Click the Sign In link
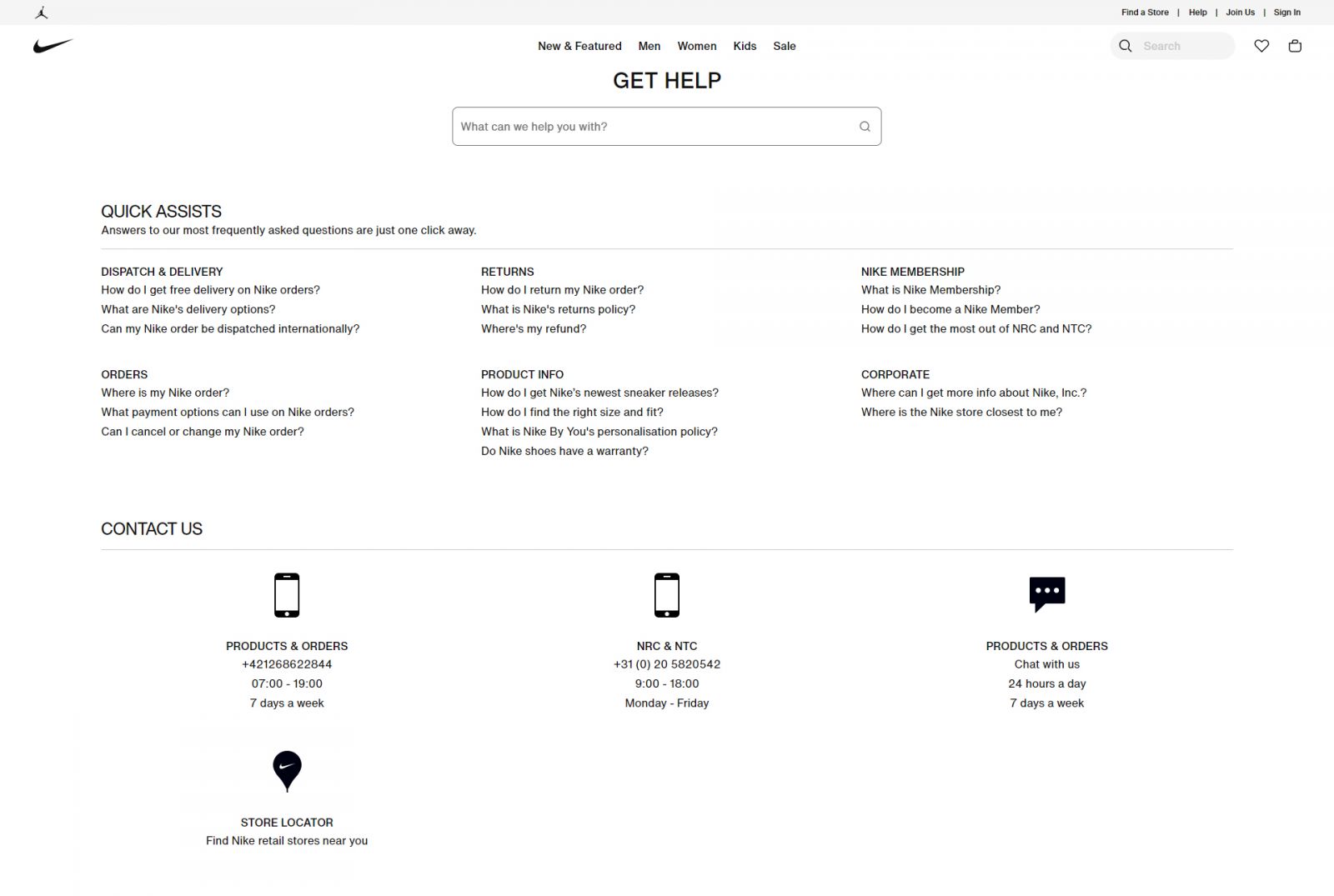Image resolution: width=1334 pixels, height=896 pixels. (1286, 13)
